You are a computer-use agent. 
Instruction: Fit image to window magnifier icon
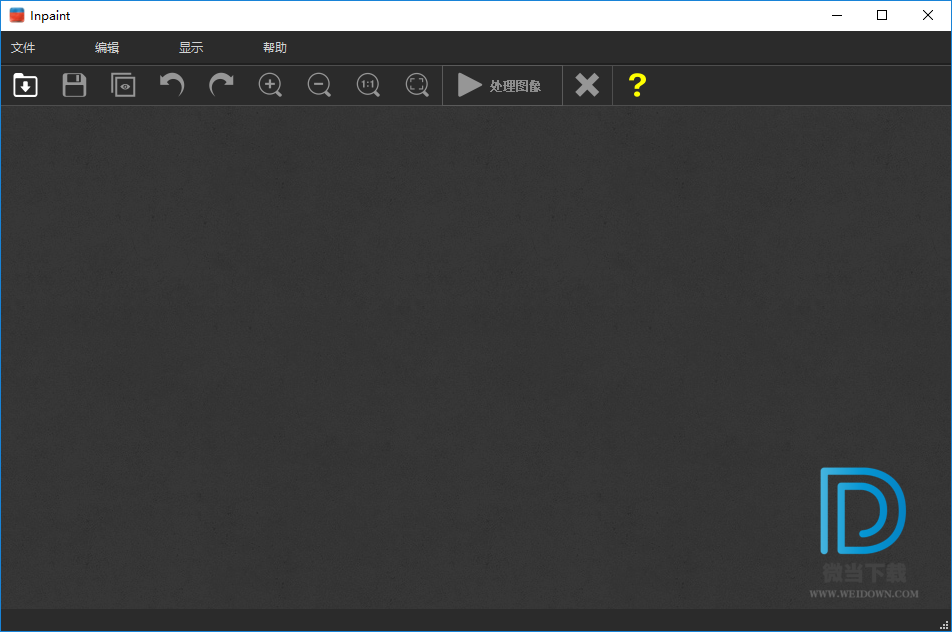point(417,85)
